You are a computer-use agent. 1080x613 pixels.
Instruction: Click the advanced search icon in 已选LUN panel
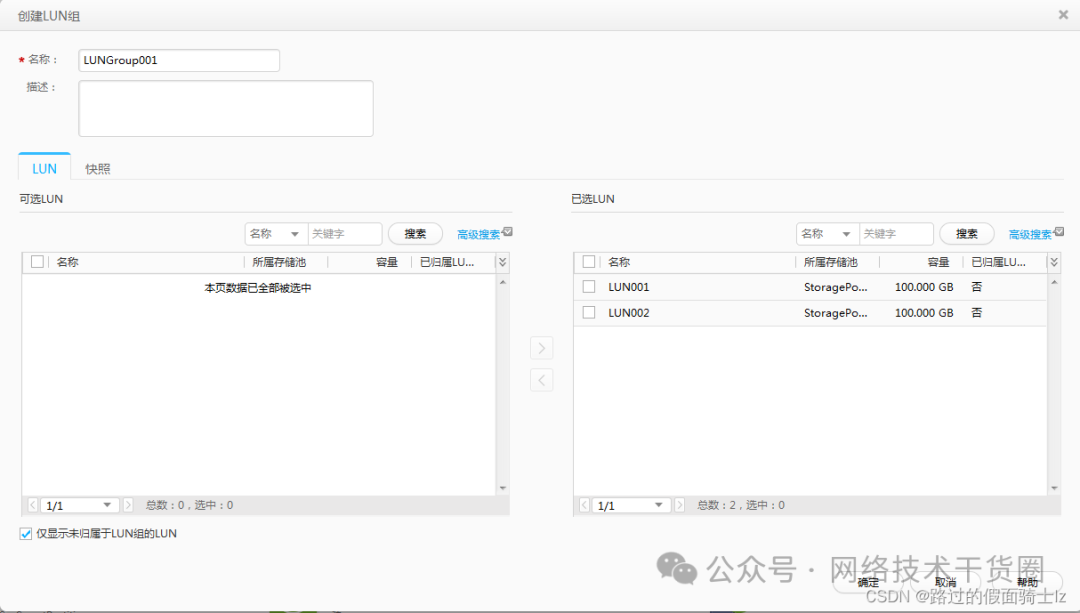(1059, 229)
